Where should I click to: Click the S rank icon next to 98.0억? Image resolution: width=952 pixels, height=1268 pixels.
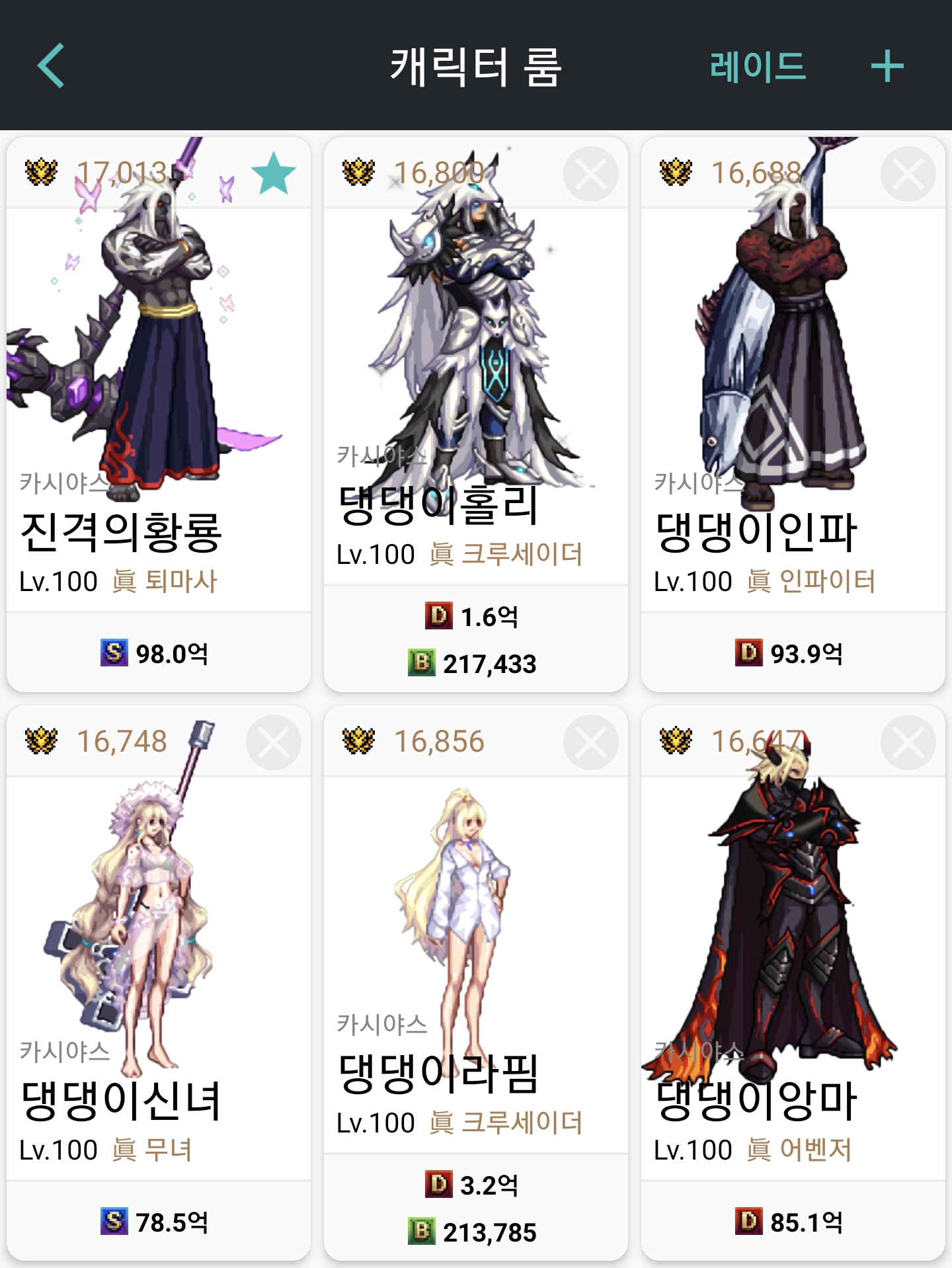(x=114, y=653)
